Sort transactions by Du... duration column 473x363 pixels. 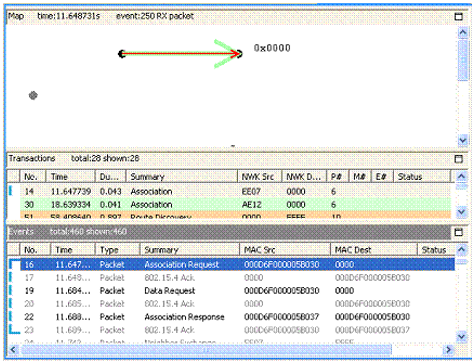[111, 176]
